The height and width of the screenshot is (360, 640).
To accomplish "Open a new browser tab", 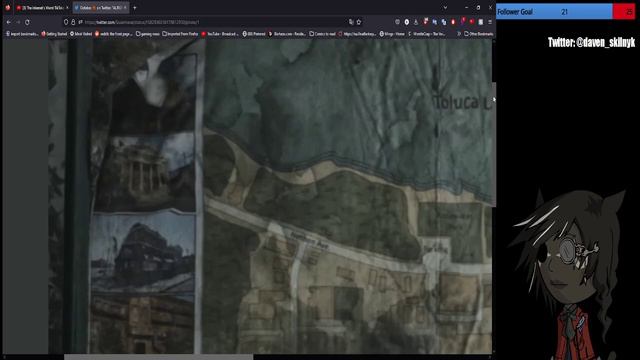I will pyautogui.click(x=135, y=8).
